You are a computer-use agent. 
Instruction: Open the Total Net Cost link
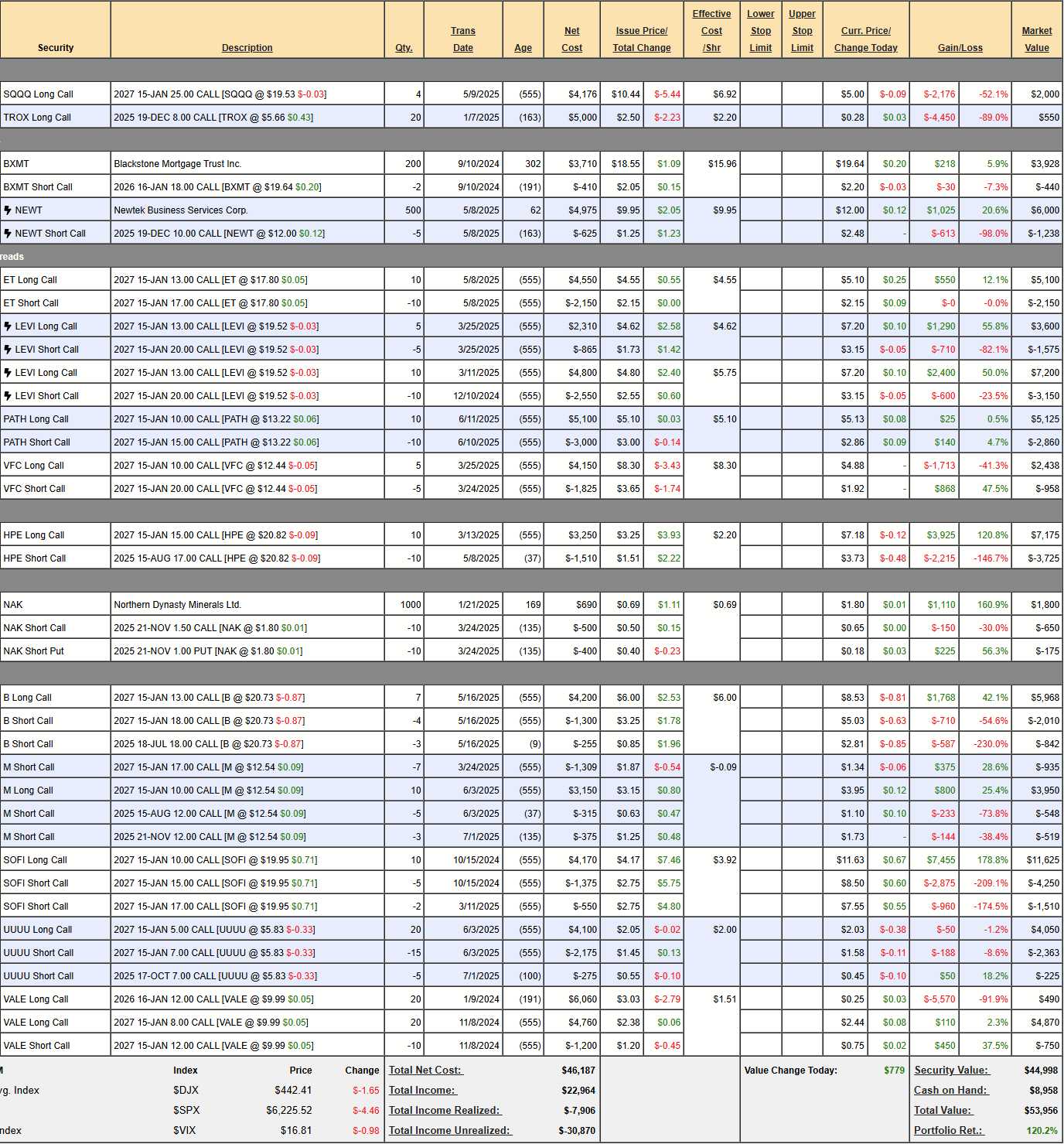click(x=425, y=1071)
